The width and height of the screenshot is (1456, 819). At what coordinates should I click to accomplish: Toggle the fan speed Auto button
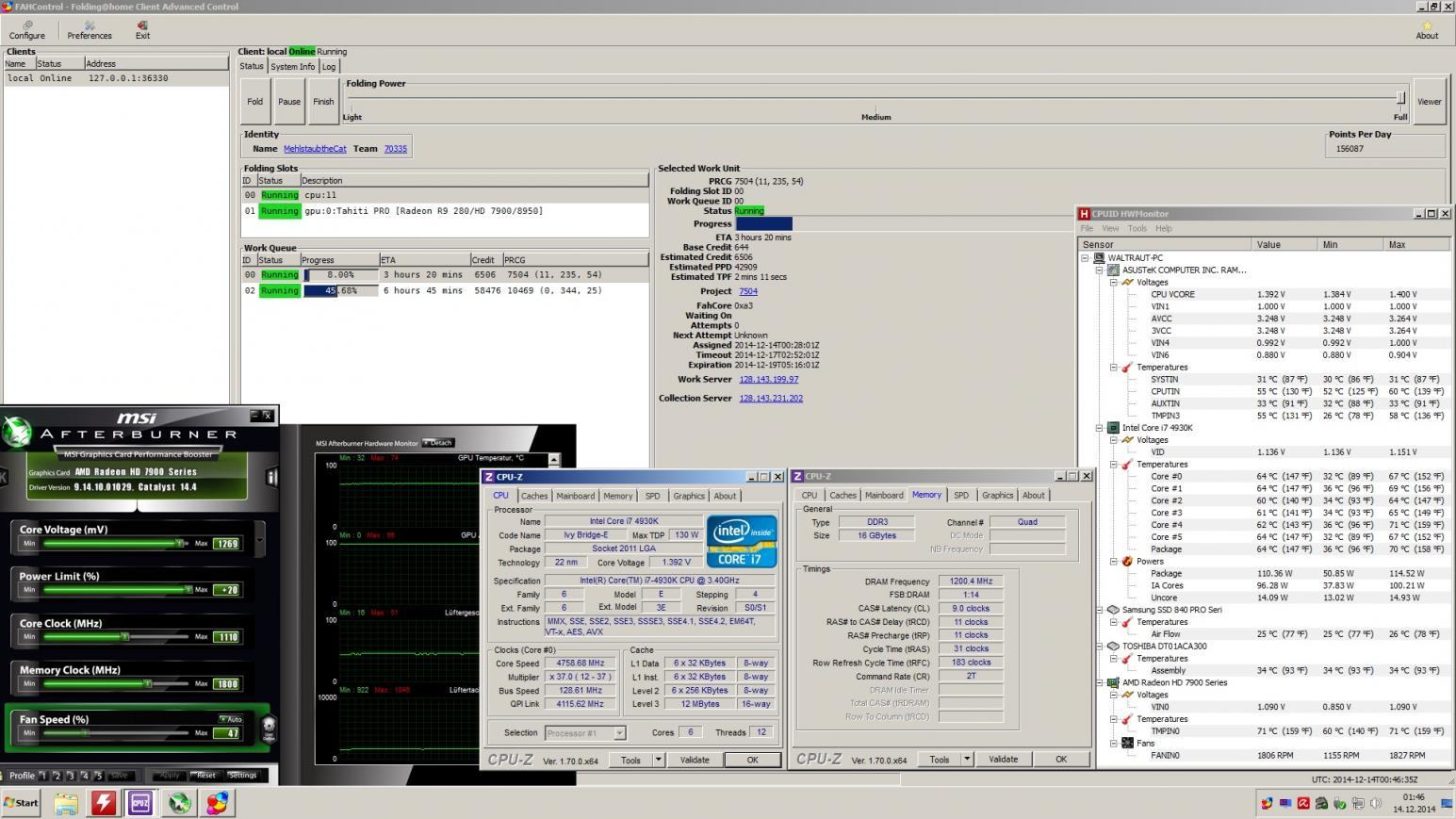coord(231,719)
